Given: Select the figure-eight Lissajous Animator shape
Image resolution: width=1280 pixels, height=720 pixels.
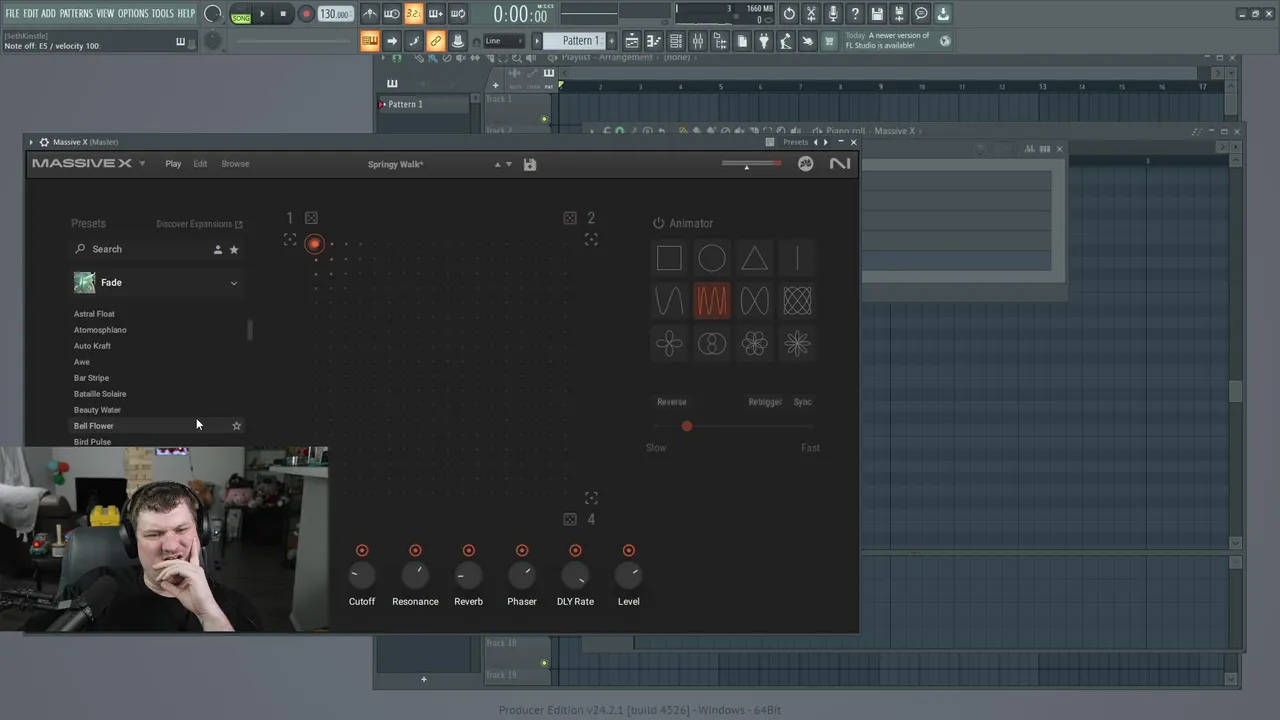Looking at the screenshot, I should pos(755,301).
